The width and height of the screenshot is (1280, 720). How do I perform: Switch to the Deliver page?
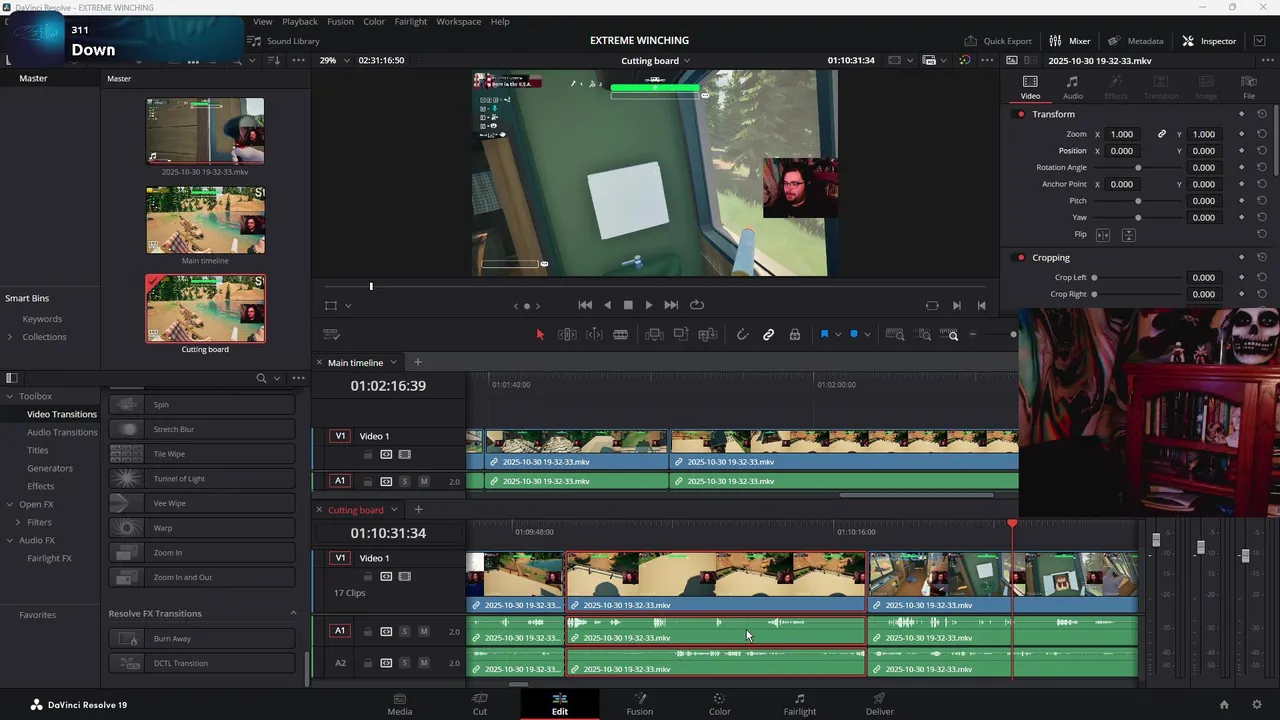[880, 705]
